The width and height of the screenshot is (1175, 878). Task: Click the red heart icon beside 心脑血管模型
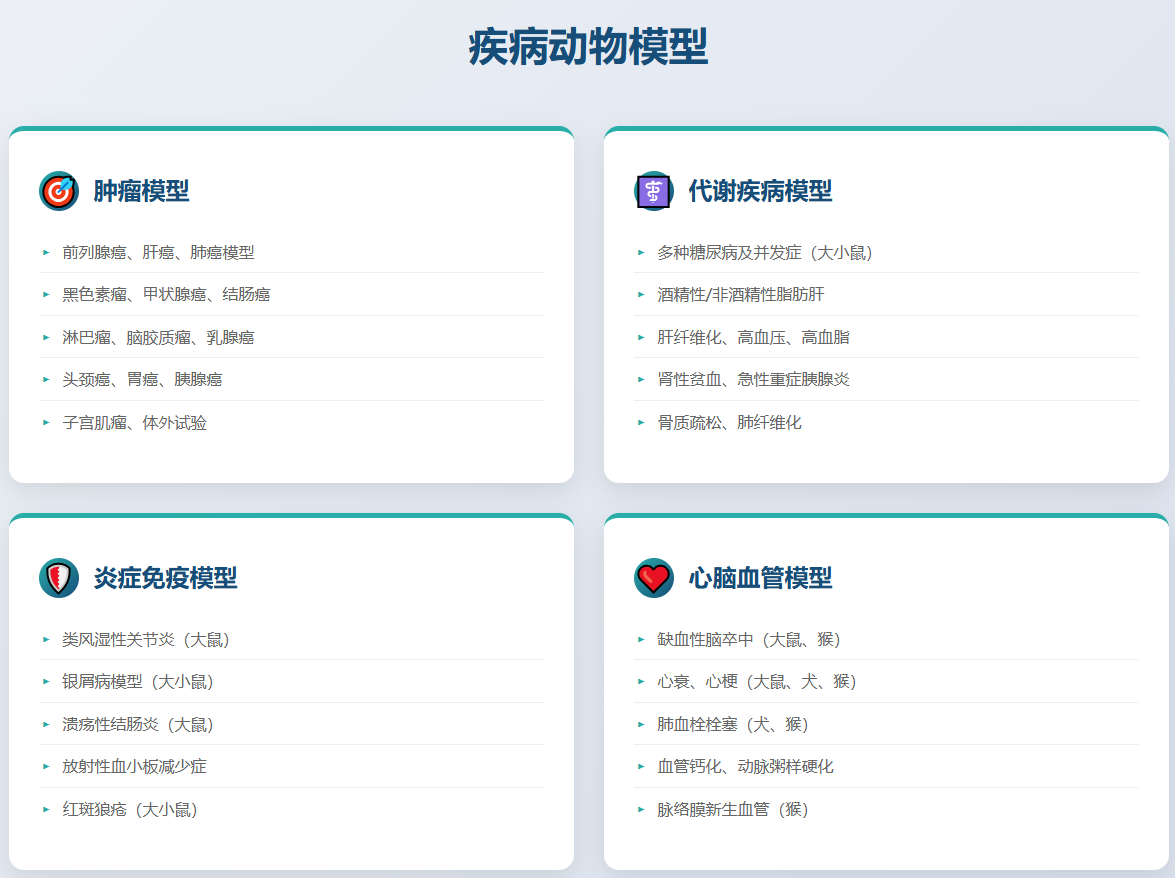pos(653,578)
